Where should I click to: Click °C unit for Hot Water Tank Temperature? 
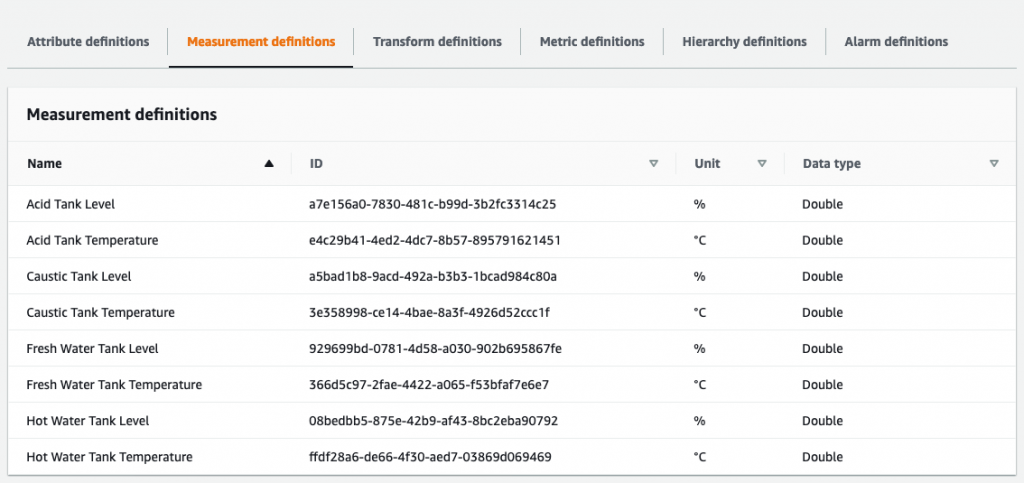tap(700, 457)
